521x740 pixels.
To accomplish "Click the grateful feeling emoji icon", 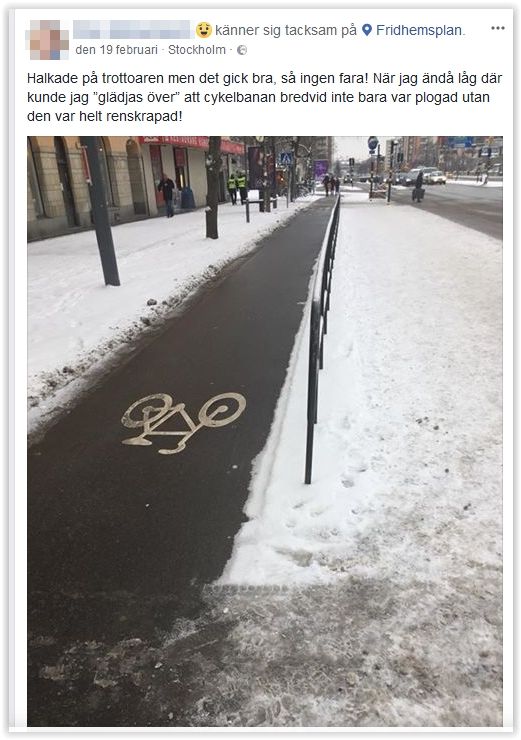I will click(x=204, y=30).
